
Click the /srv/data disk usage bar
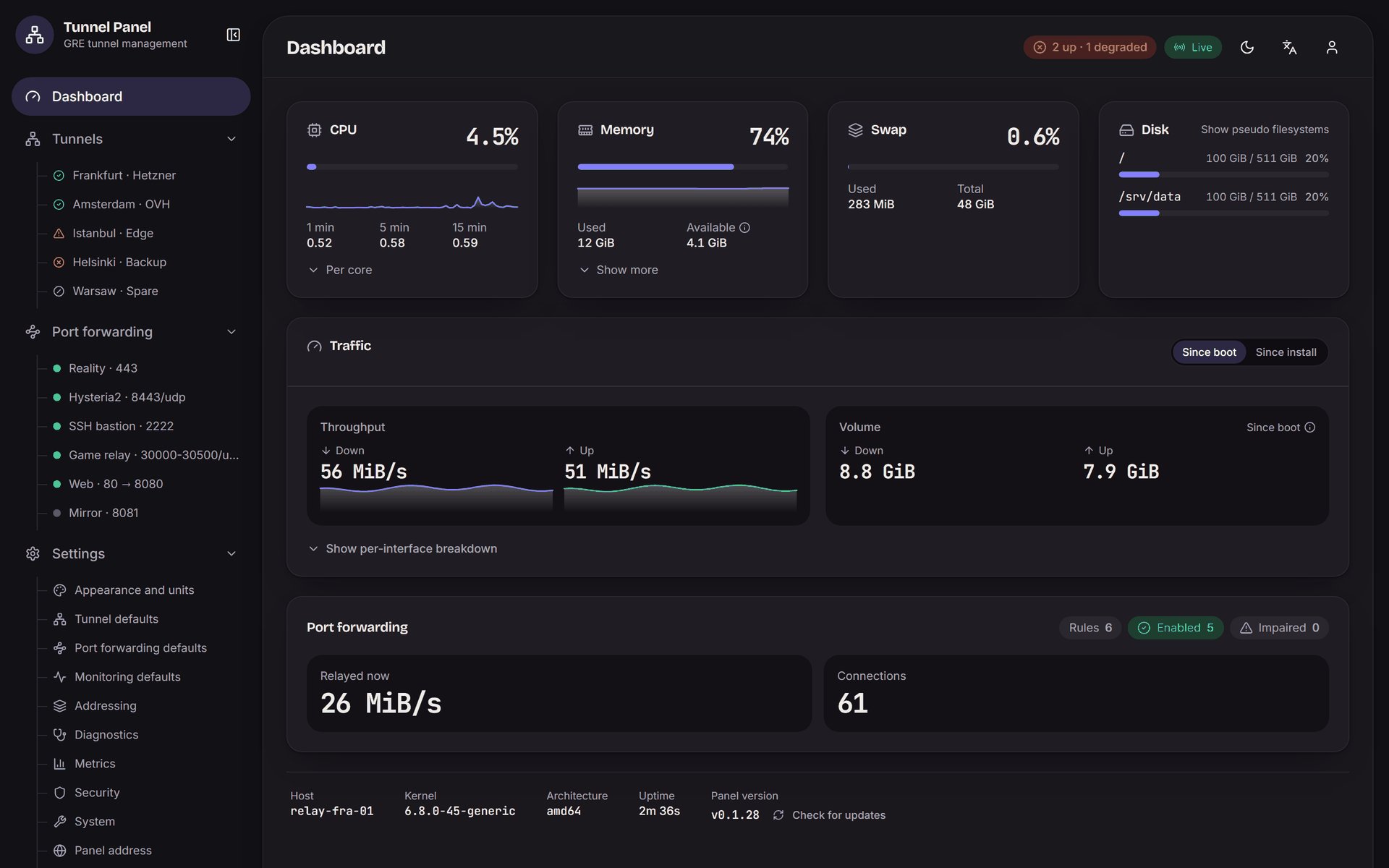click(x=1224, y=213)
